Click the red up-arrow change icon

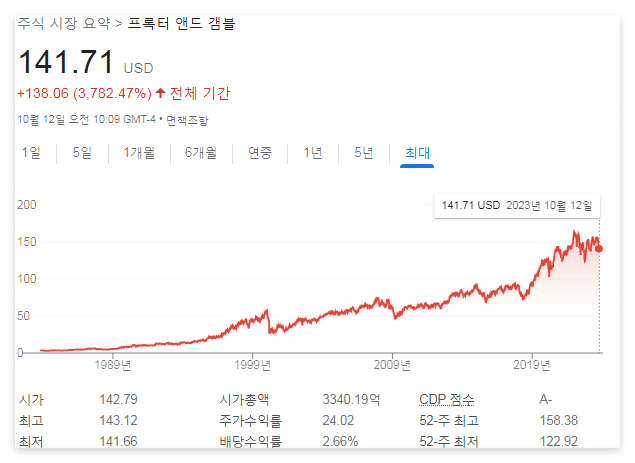click(x=160, y=93)
